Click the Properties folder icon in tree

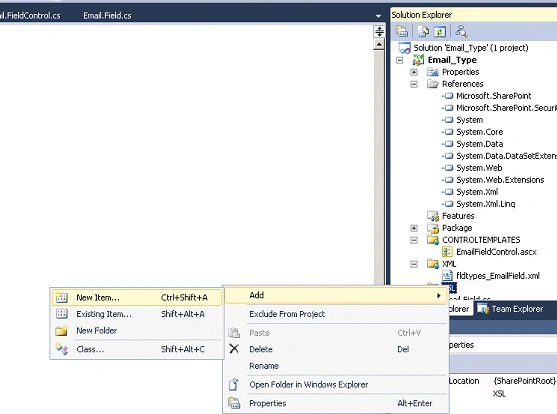coord(433,72)
